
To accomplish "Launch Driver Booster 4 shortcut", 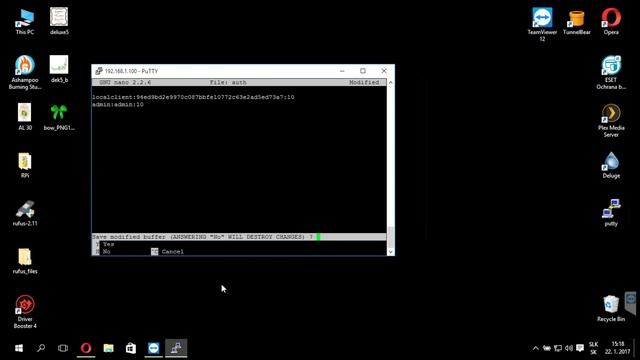I will tap(25, 311).
